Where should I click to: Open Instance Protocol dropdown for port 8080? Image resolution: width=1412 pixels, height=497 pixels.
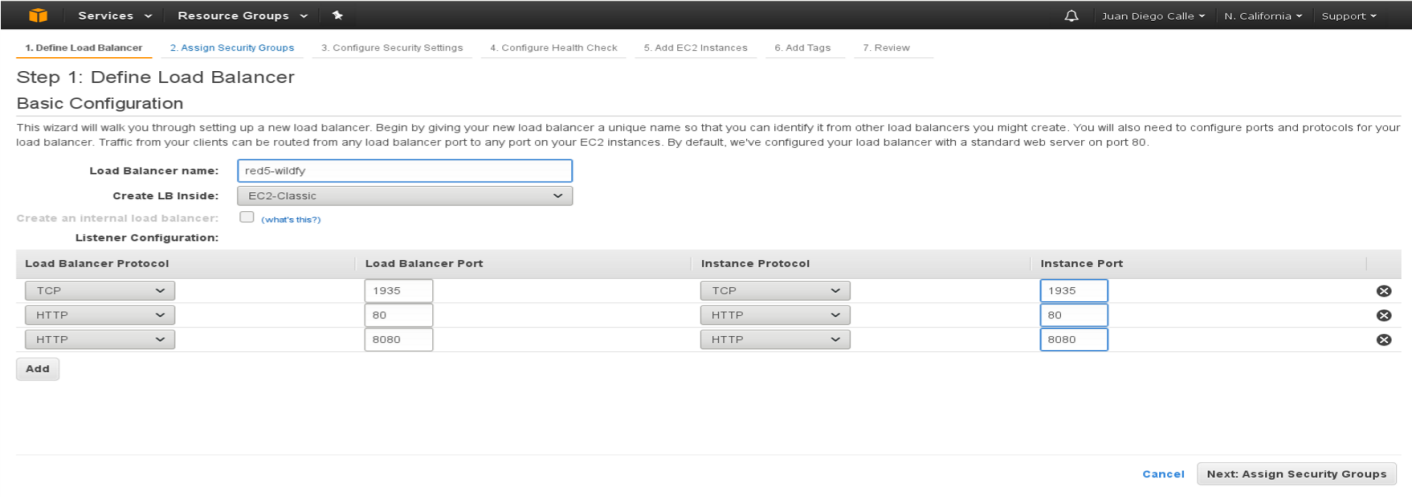coord(775,340)
